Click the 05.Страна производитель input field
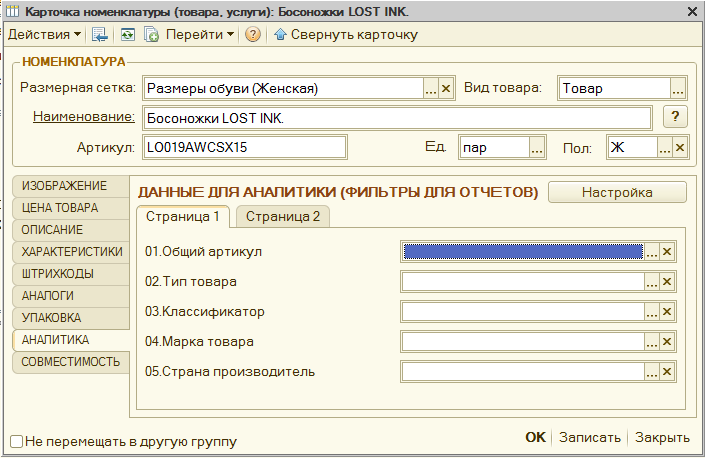Viewport: 705px width, 458px height. click(523, 372)
